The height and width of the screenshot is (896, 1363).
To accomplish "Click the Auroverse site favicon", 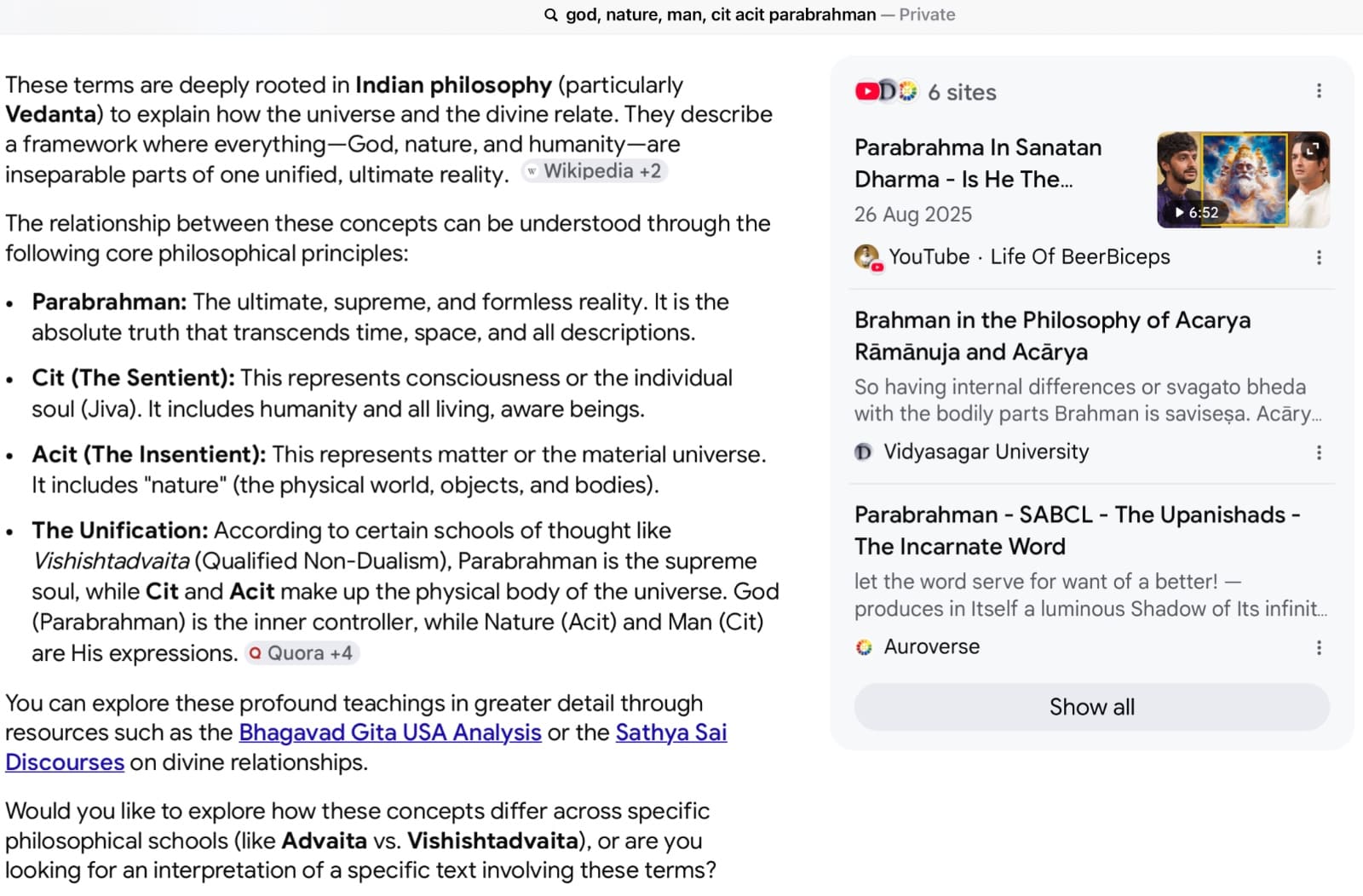I will [x=864, y=647].
